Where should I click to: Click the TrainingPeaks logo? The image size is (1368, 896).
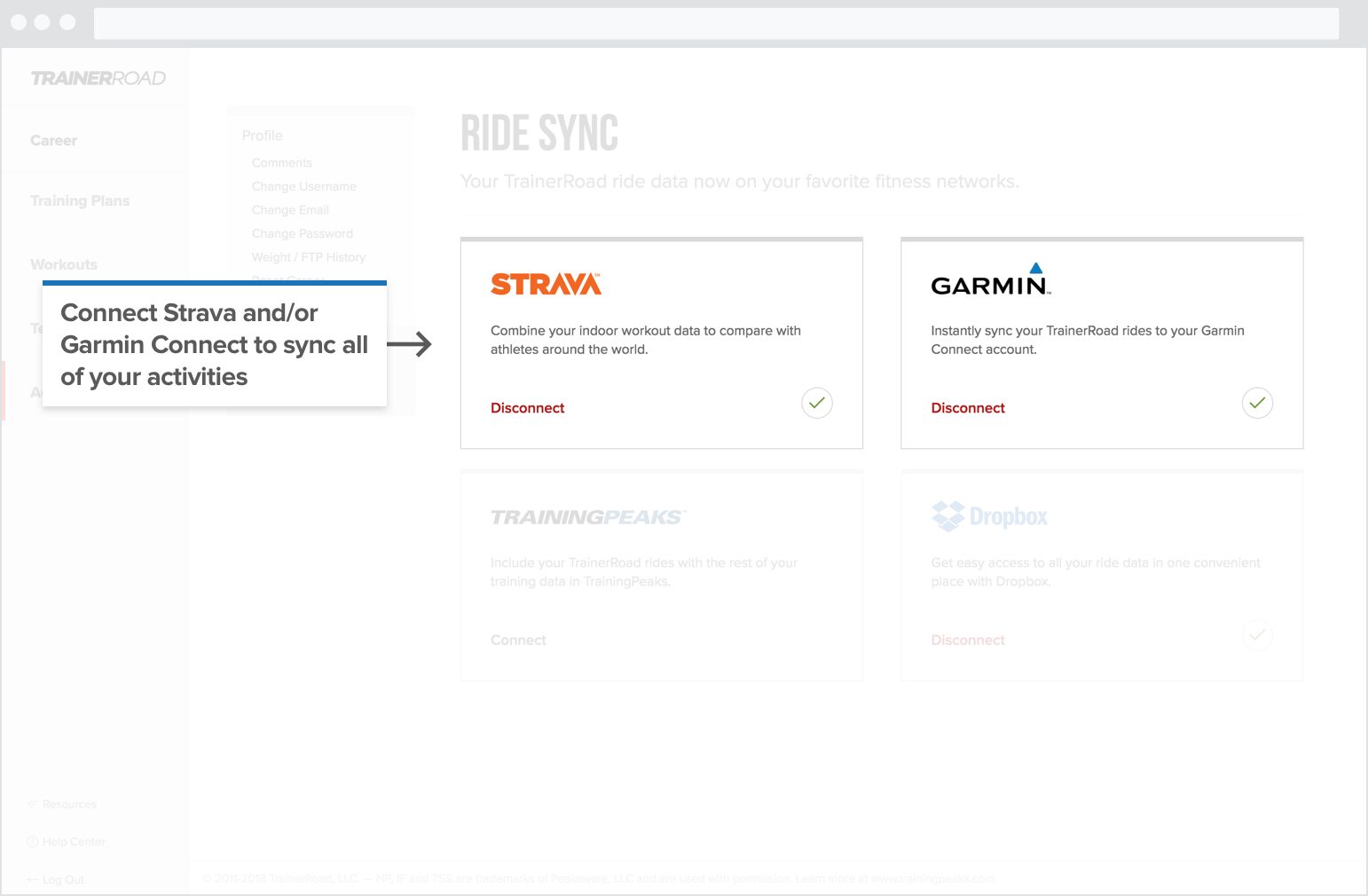[x=588, y=517]
